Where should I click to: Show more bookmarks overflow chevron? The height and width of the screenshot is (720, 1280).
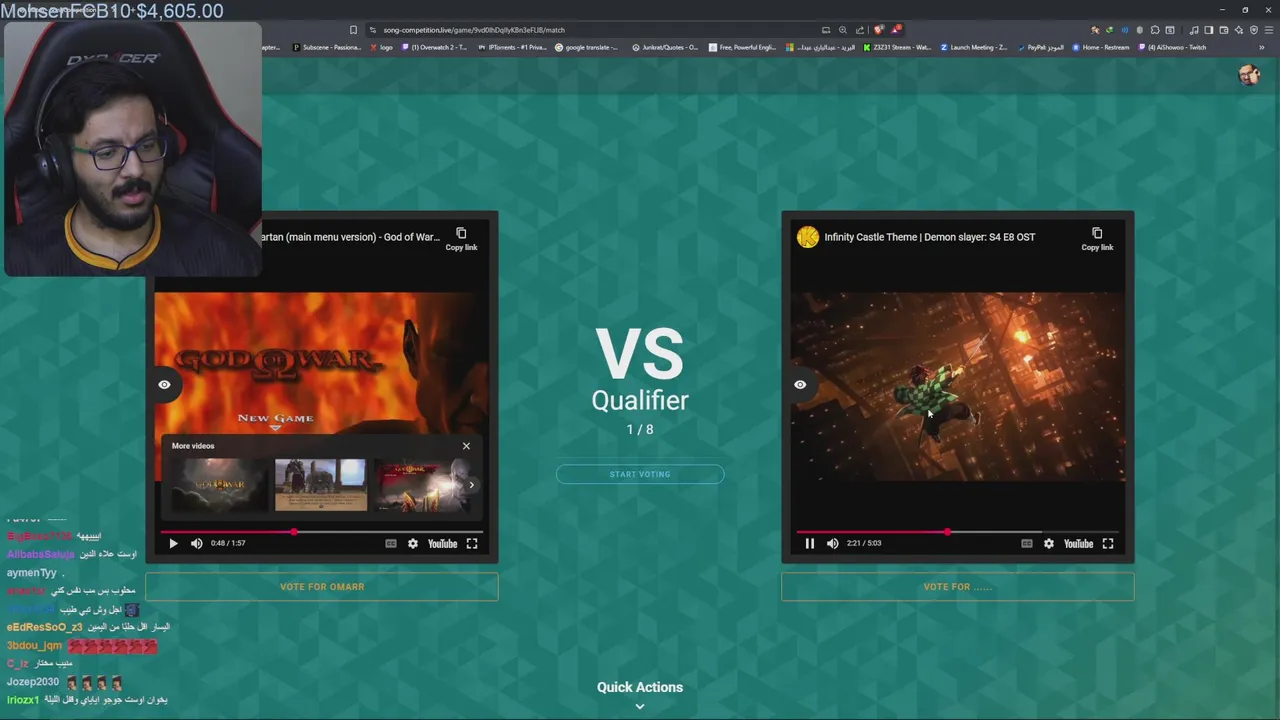point(1262,47)
